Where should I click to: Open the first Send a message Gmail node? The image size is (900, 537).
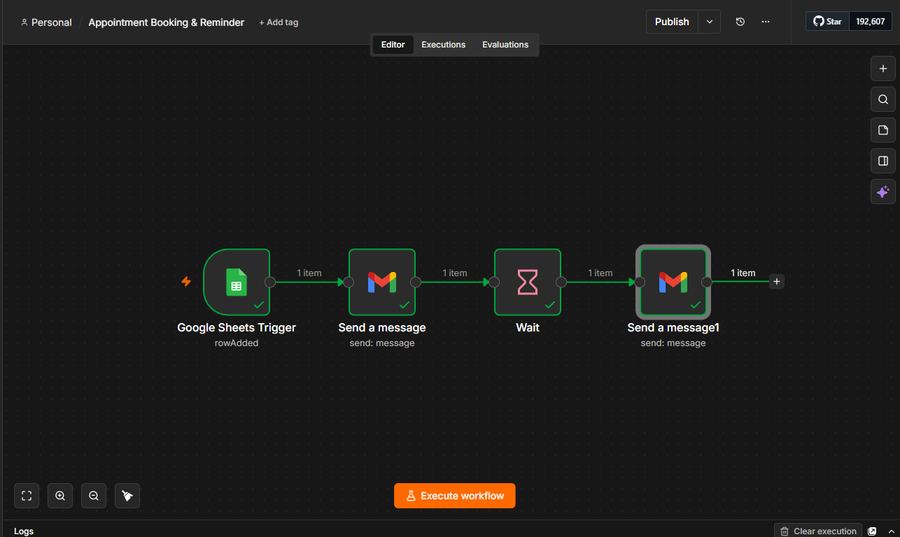(382, 282)
